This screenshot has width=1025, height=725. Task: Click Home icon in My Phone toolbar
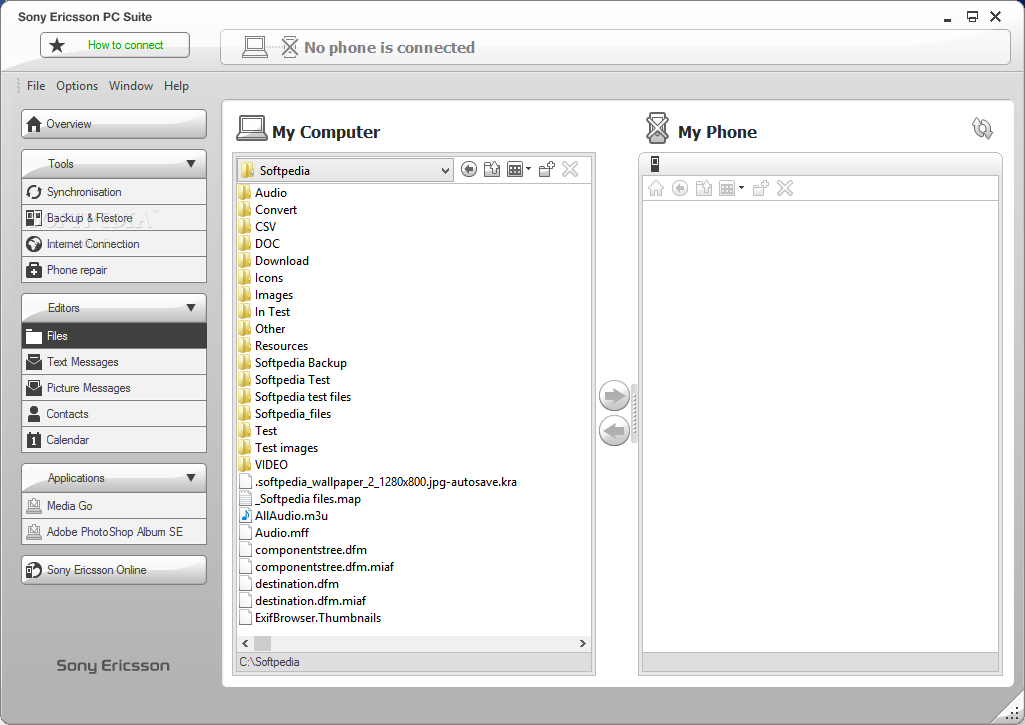(x=656, y=189)
